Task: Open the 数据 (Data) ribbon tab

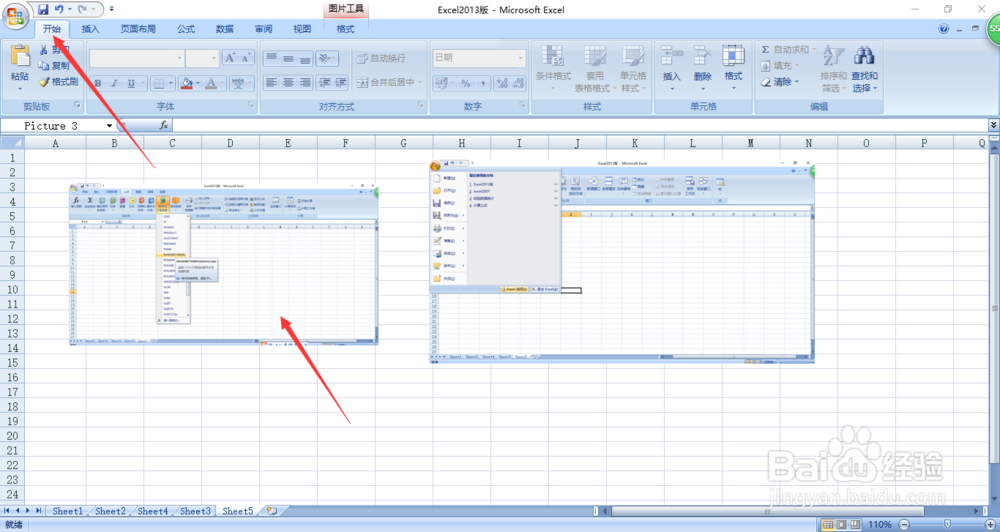Action: click(x=224, y=29)
